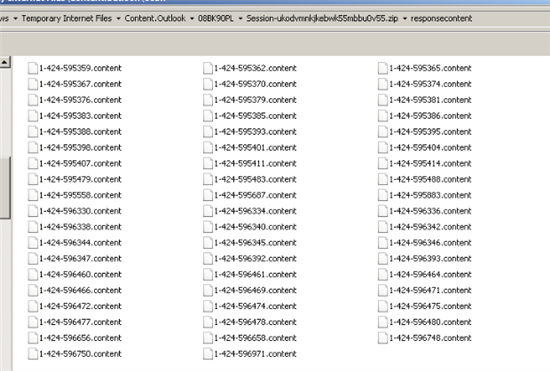The height and width of the screenshot is (371, 550).
Task: Go to Content.Outlook breadcrumb folder
Action: (x=155, y=18)
